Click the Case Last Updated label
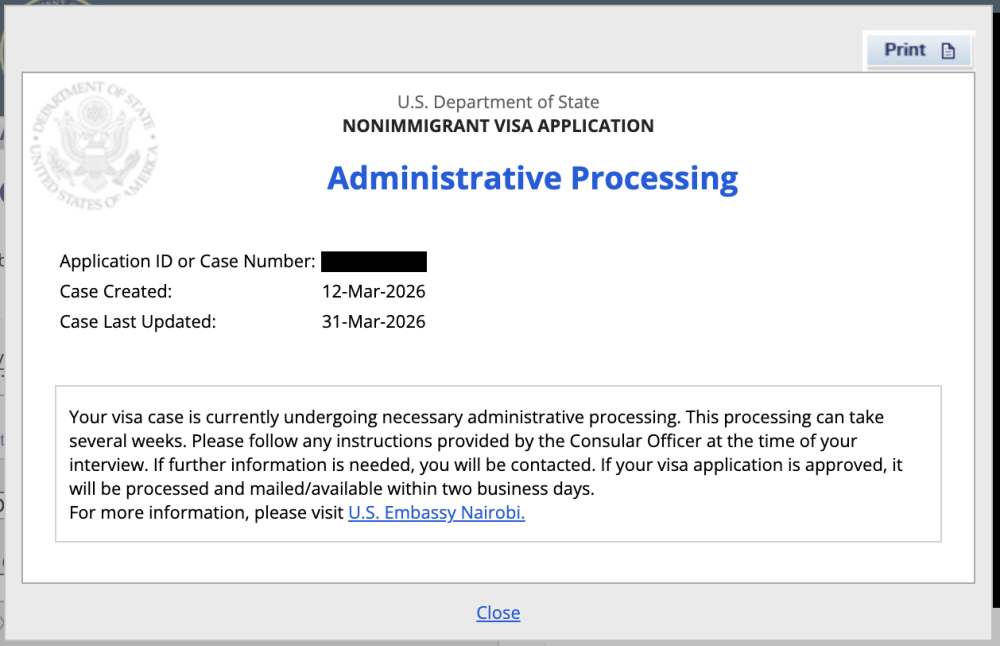 click(138, 322)
